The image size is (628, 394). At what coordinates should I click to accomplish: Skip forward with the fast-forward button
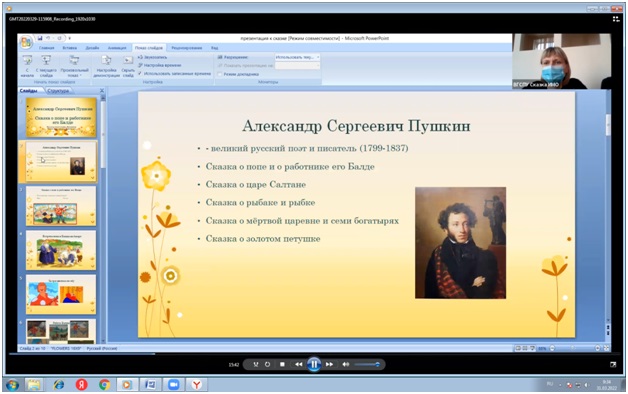[x=329, y=364]
